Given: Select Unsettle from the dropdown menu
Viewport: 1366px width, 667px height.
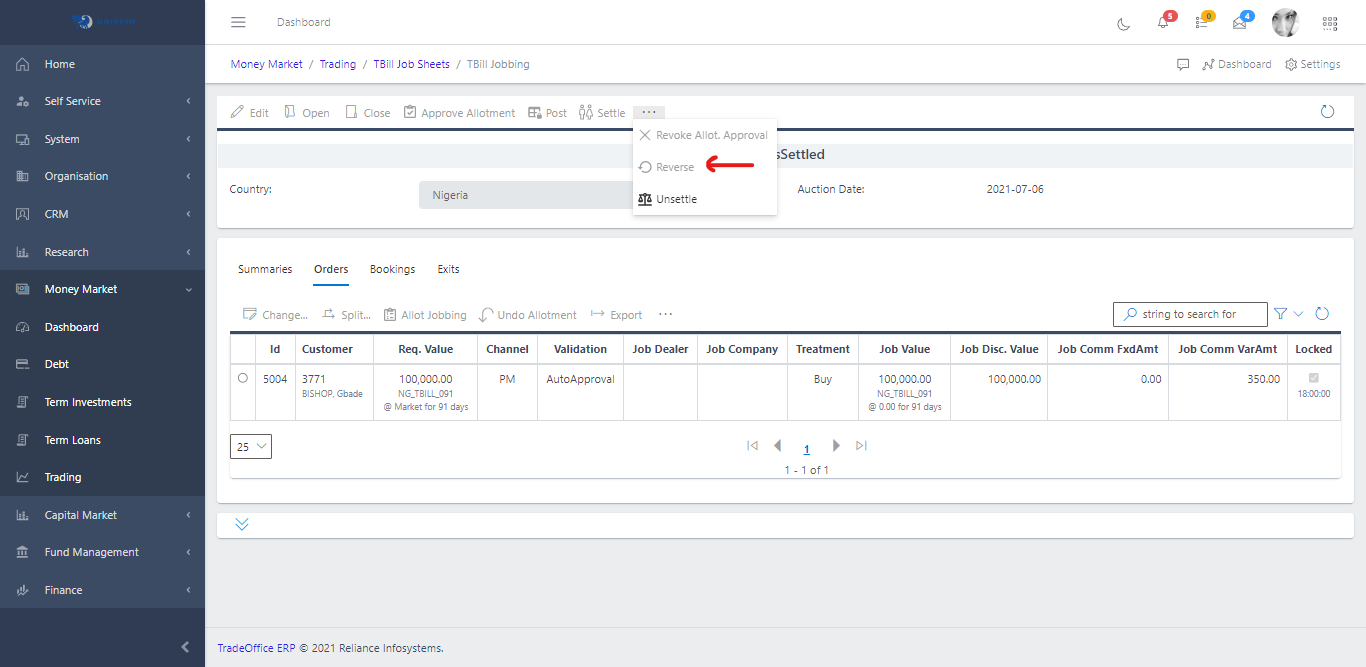Looking at the screenshot, I should 676,199.
